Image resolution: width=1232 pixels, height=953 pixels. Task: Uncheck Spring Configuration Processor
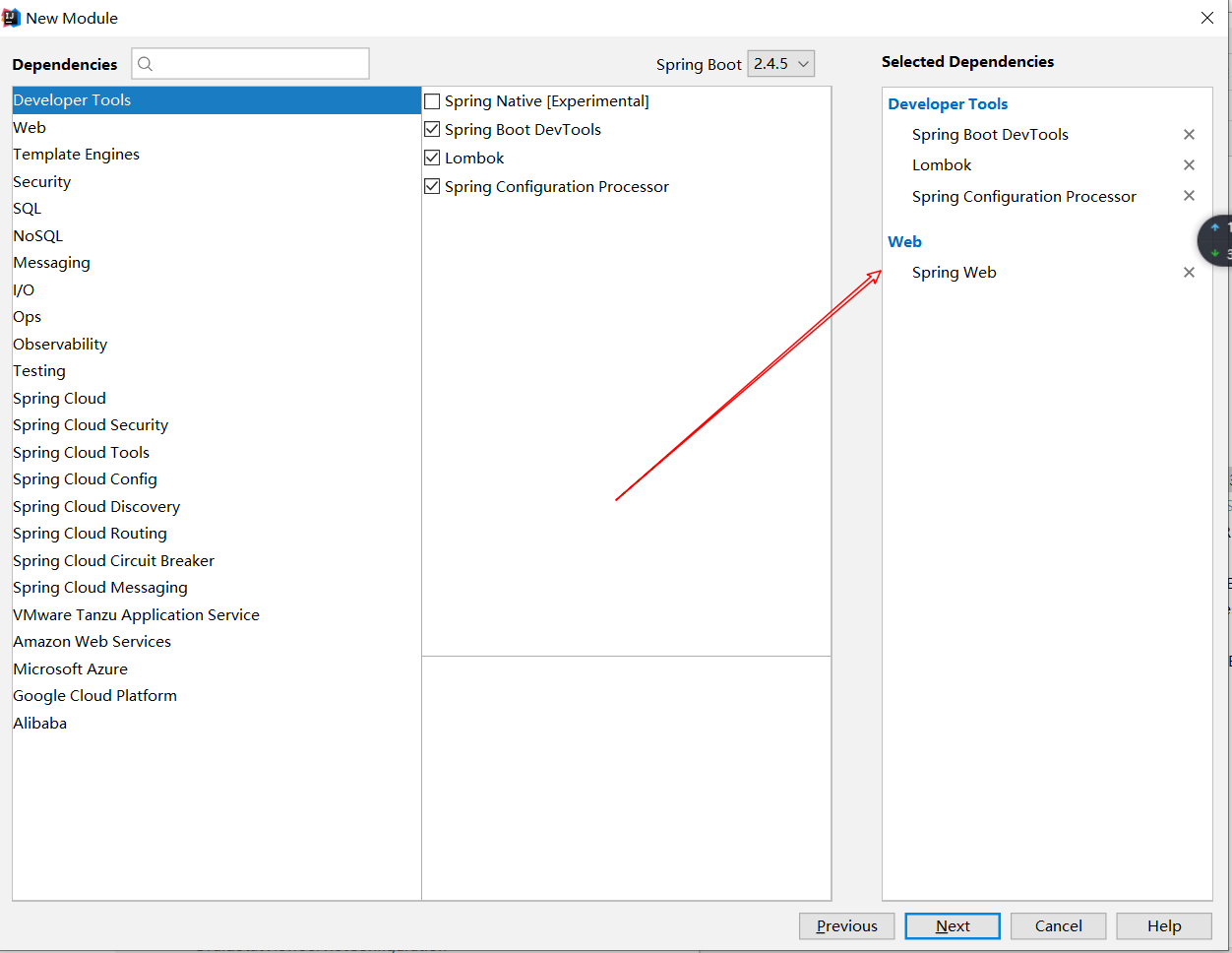[432, 186]
